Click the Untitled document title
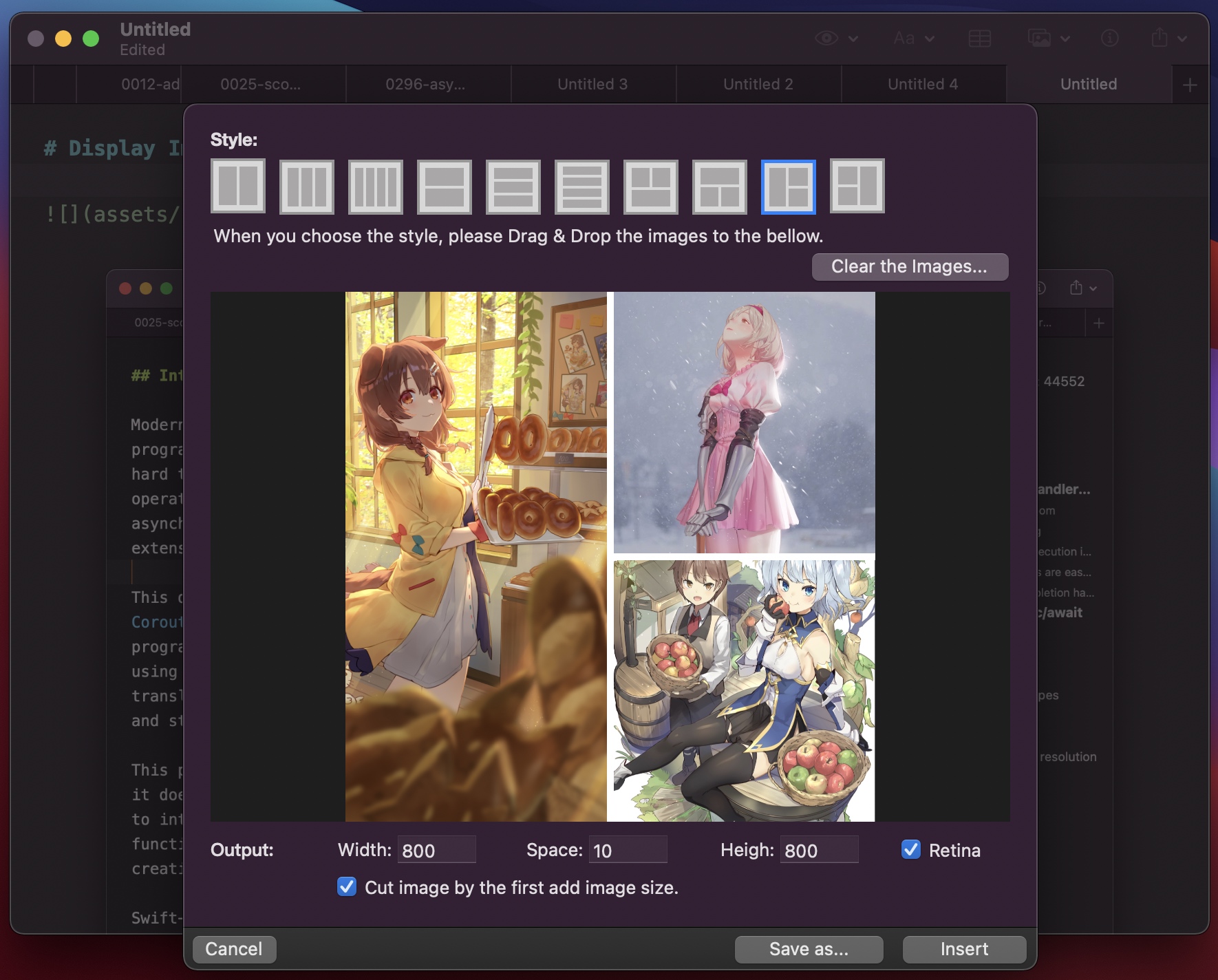 pos(156,30)
